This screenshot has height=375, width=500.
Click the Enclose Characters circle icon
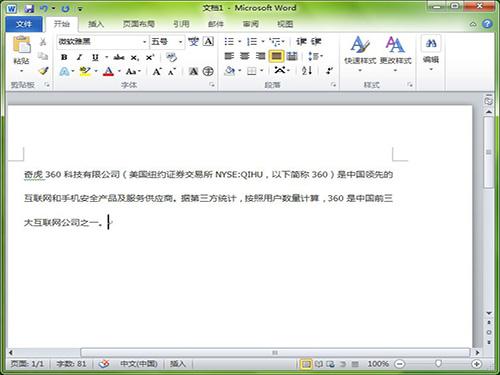coord(208,71)
